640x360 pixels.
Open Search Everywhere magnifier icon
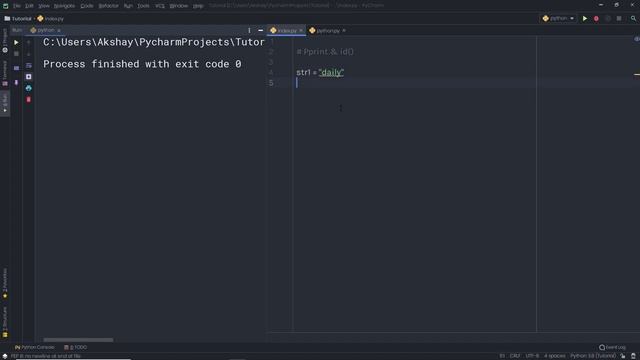tap(633, 18)
